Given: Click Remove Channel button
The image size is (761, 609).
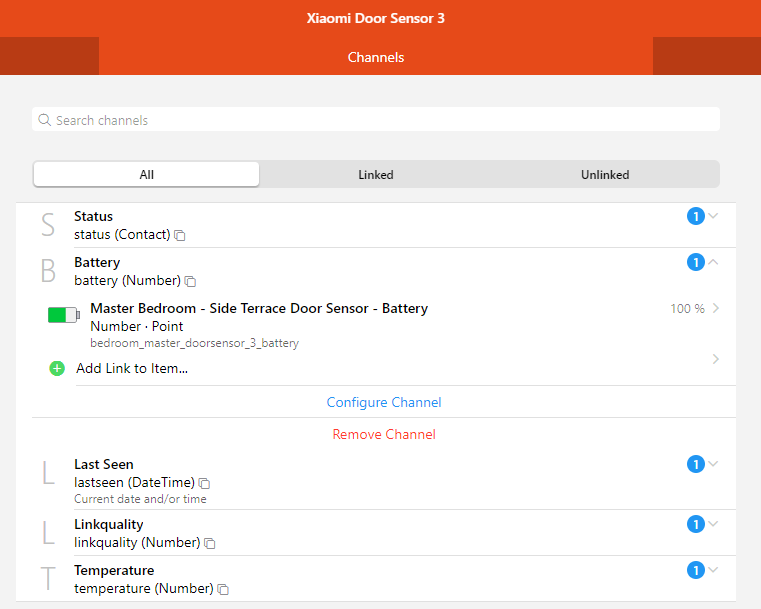Looking at the screenshot, I should (384, 434).
